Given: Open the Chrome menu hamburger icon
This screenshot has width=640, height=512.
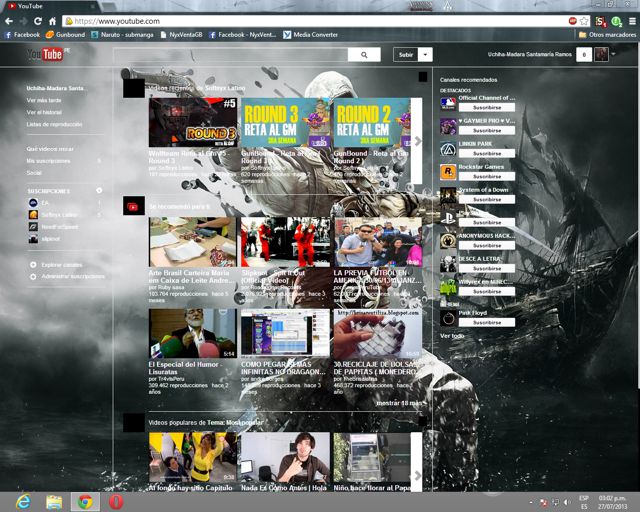Looking at the screenshot, I should coord(632,21).
